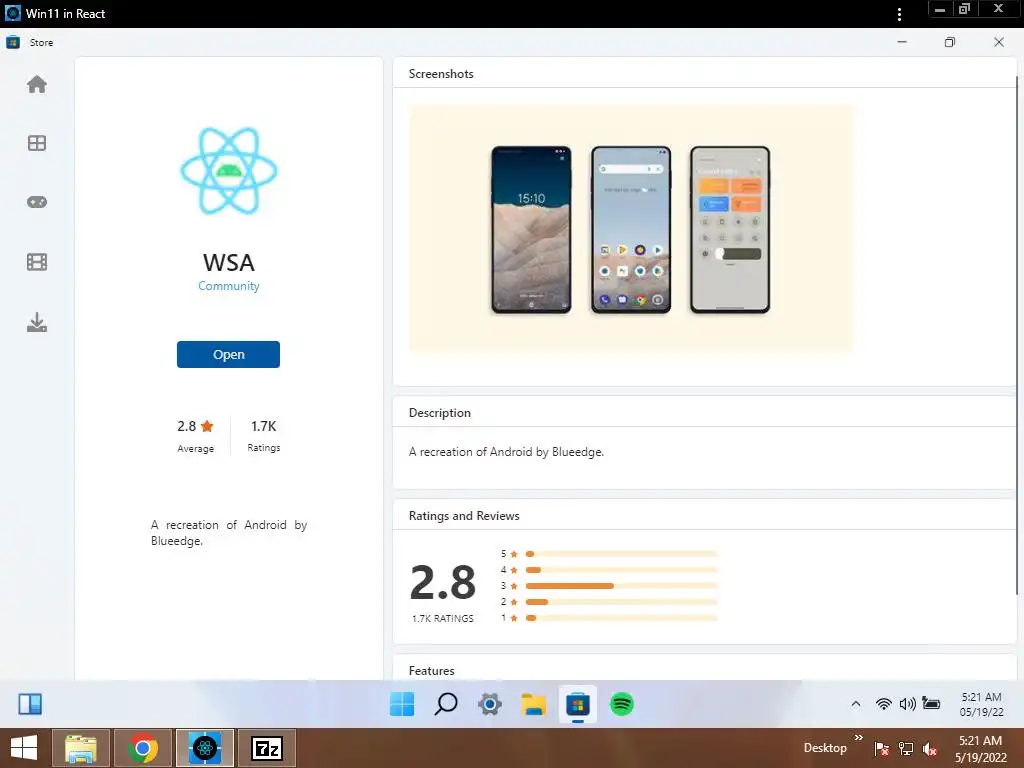The width and height of the screenshot is (1024, 768).
Task: Click the Features section heading
Action: tap(432, 671)
